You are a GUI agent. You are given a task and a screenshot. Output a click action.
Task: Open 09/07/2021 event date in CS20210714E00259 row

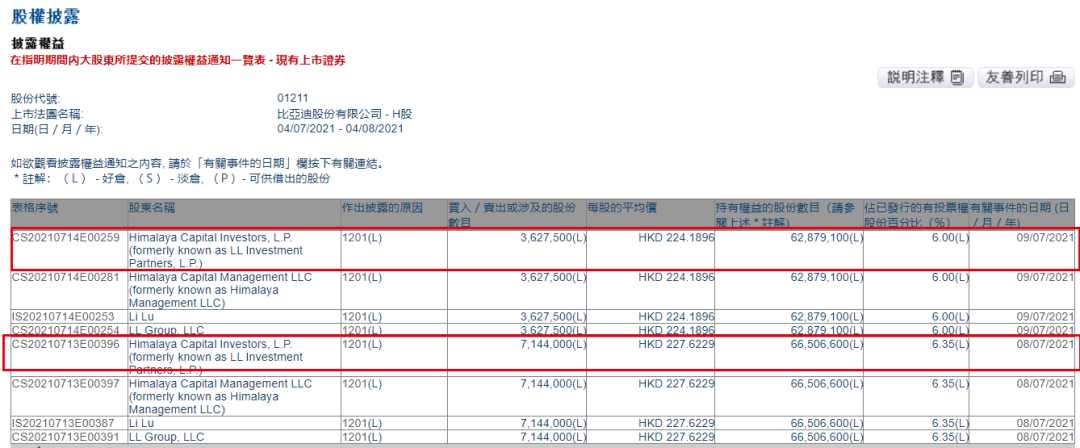tap(1046, 237)
